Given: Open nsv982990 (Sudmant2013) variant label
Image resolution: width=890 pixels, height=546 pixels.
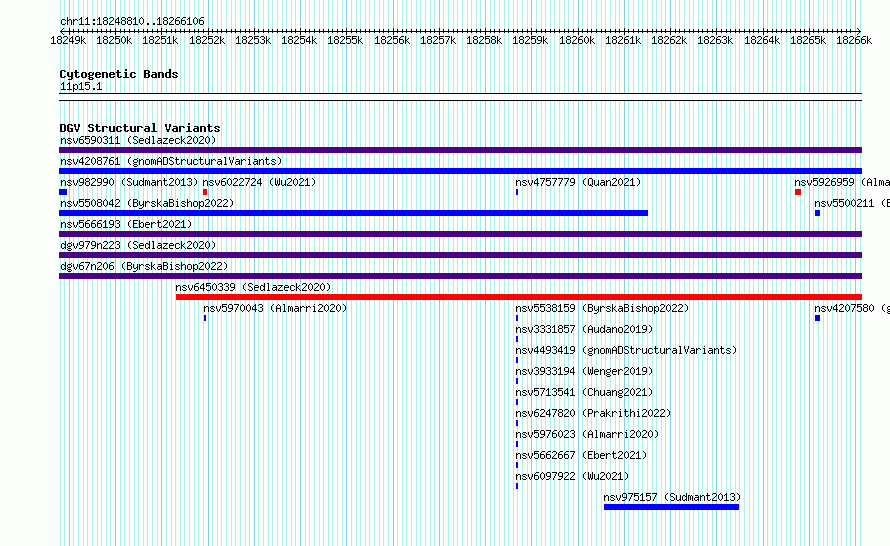Looking at the screenshot, I should (x=129, y=182).
